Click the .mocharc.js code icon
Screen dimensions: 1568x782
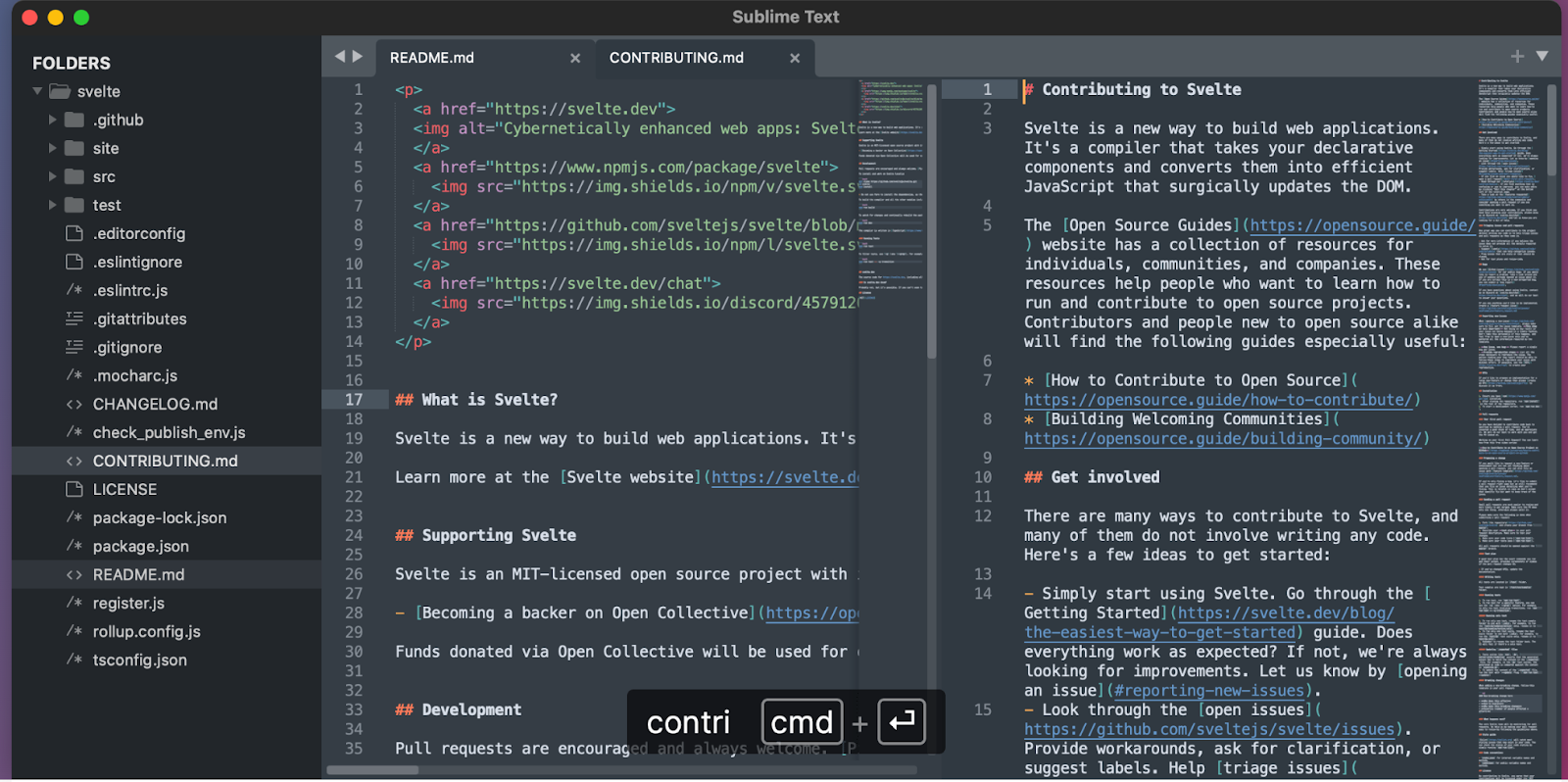(x=74, y=375)
